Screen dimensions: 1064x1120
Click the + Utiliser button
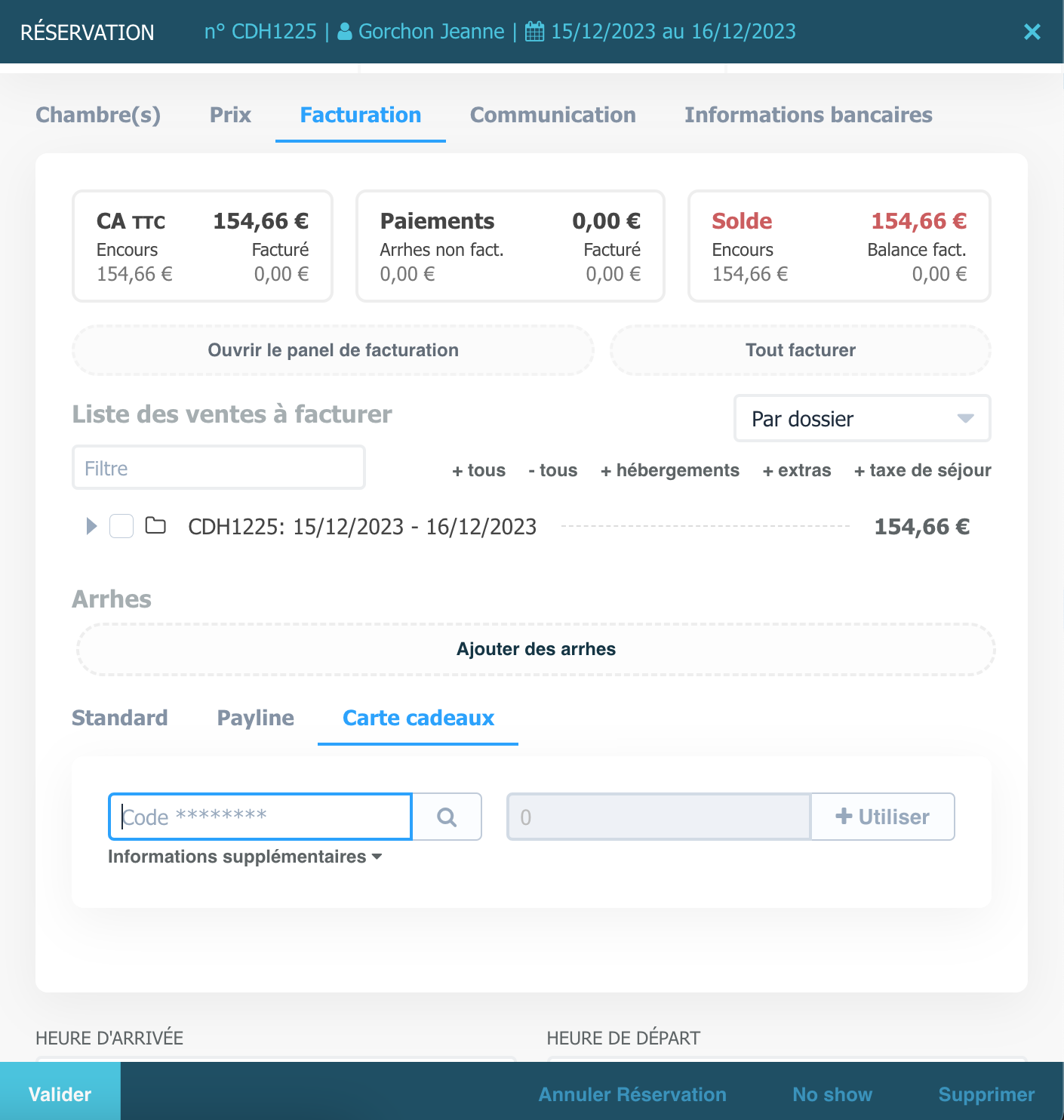click(x=882, y=817)
